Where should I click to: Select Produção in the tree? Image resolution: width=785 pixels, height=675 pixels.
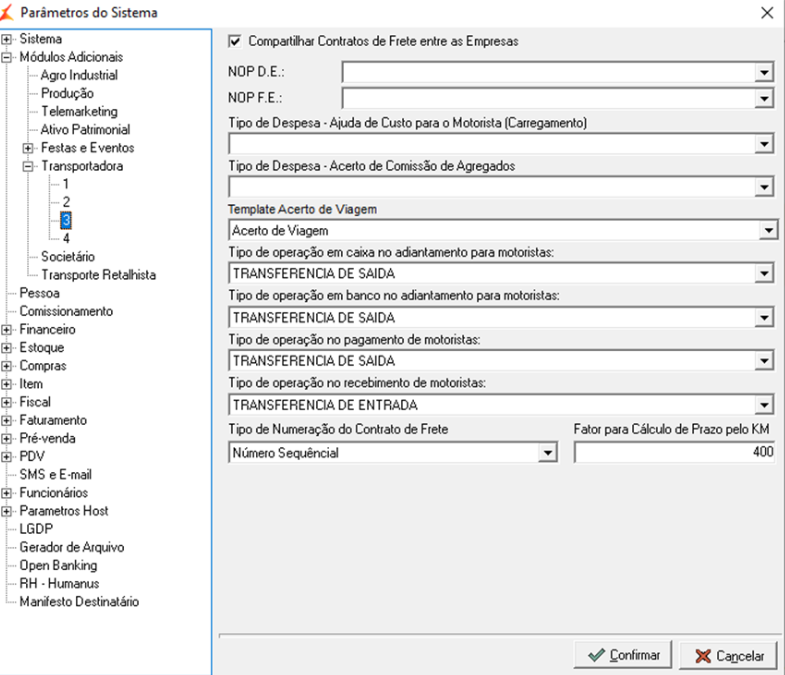[67, 93]
